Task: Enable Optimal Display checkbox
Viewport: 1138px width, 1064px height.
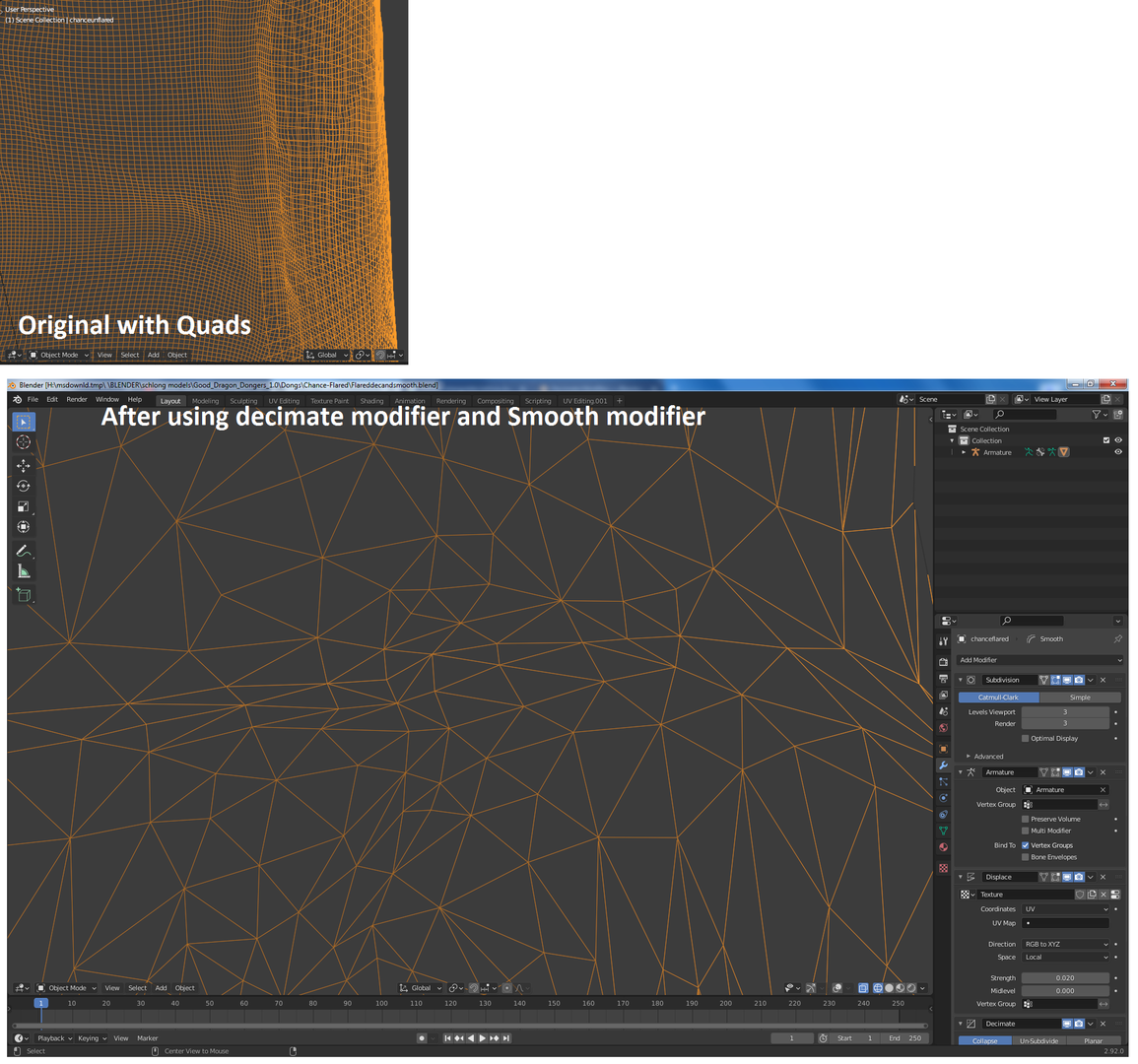Action: tap(1025, 738)
